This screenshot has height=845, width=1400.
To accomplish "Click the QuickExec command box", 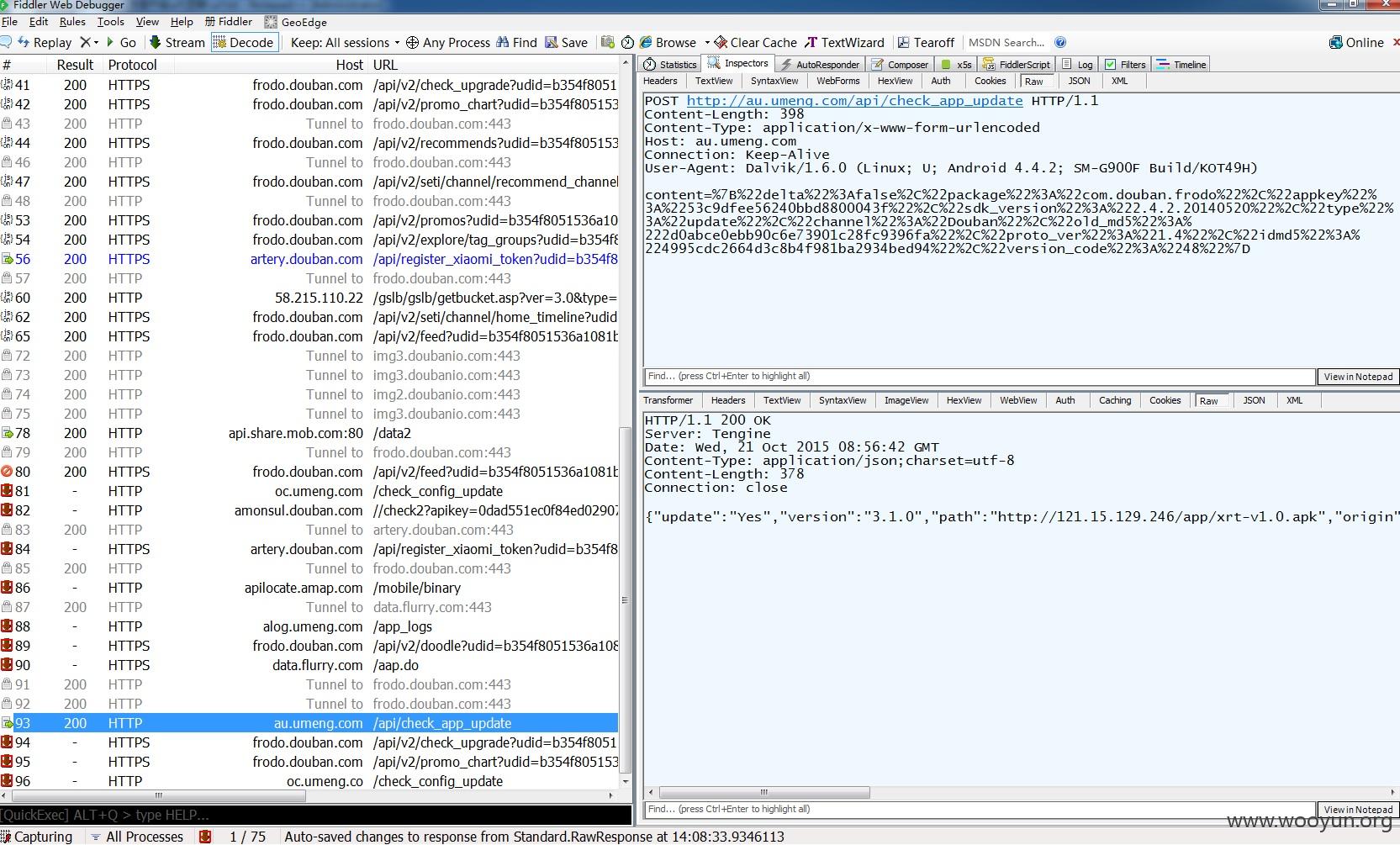I will click(315, 815).
